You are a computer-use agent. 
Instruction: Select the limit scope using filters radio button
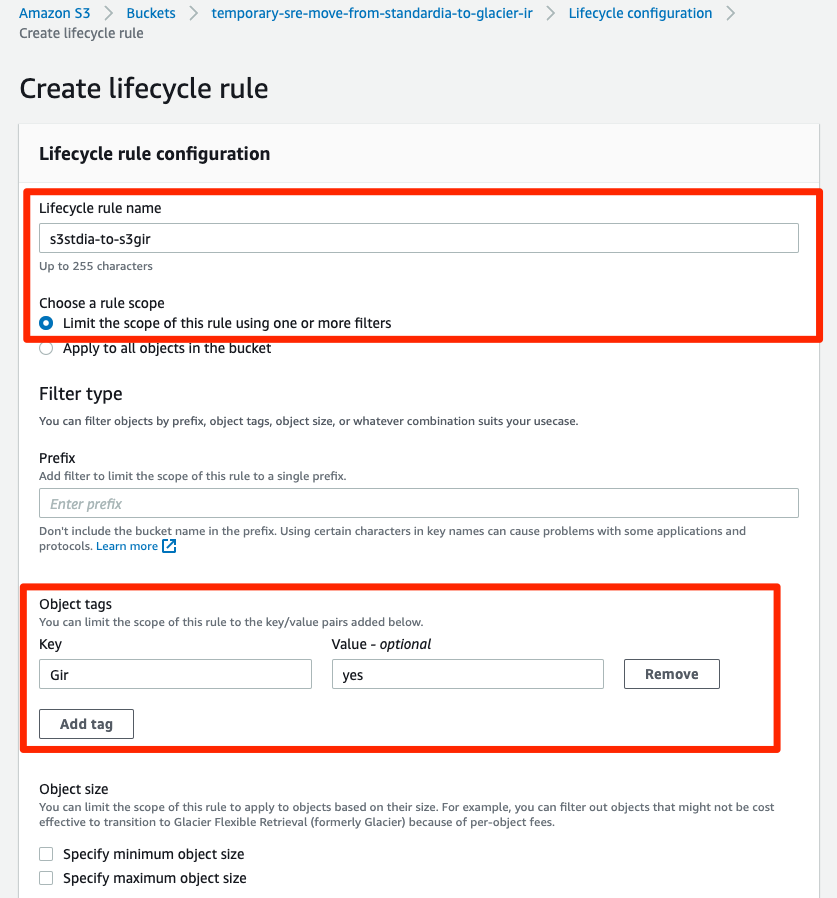click(x=45, y=323)
